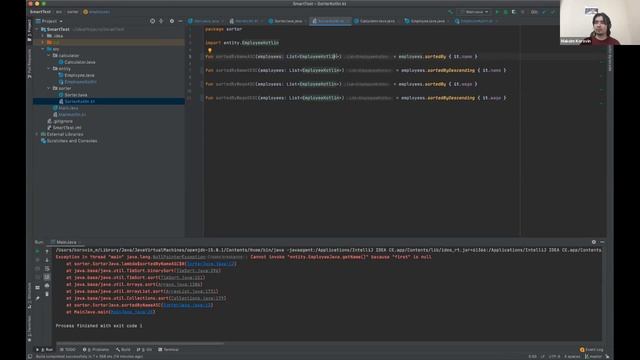Click locate-in-tree icon in Project panel
This screenshot has width=640, height=360.
tap(152, 21)
